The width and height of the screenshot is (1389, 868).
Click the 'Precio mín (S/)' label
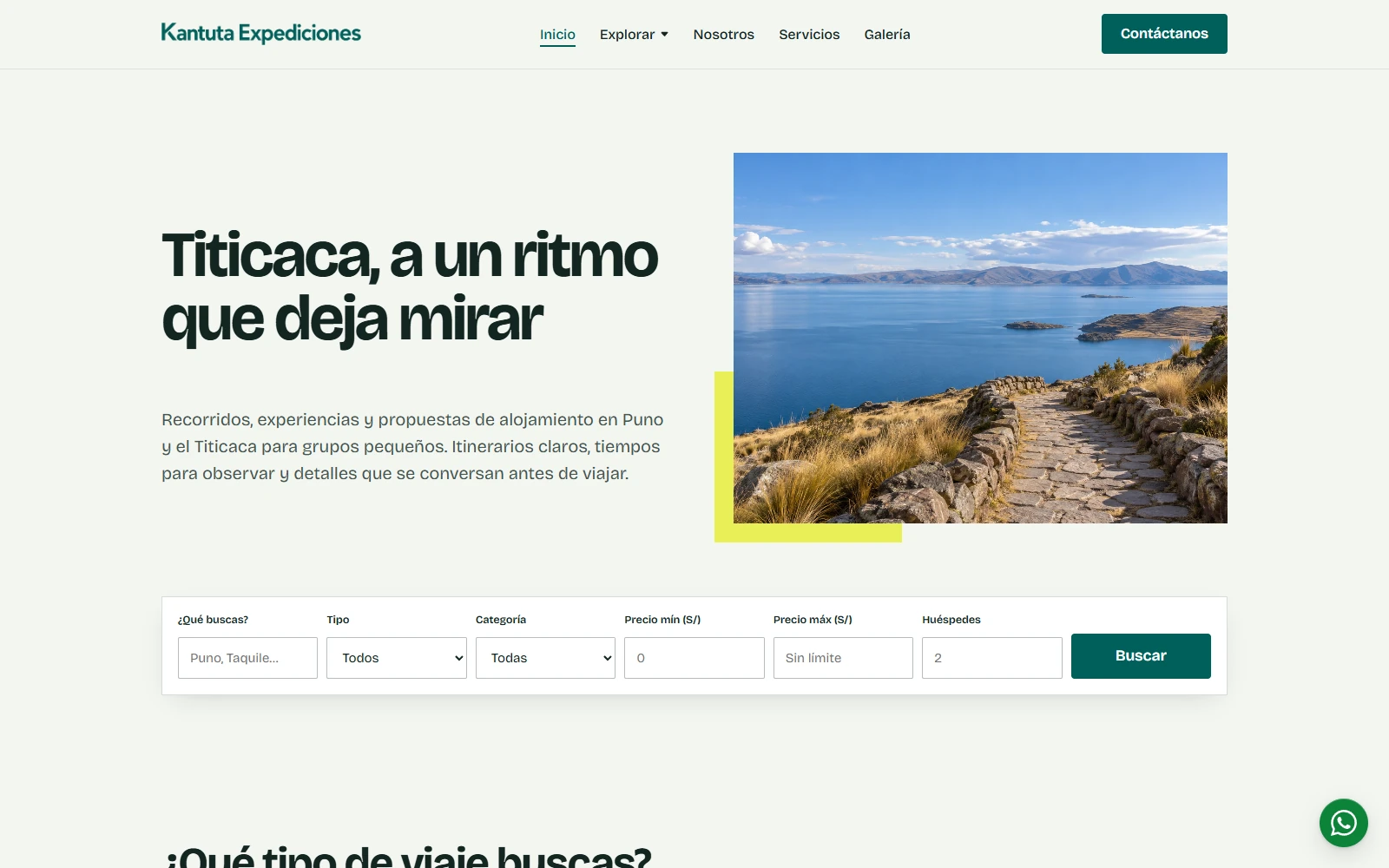662,620
